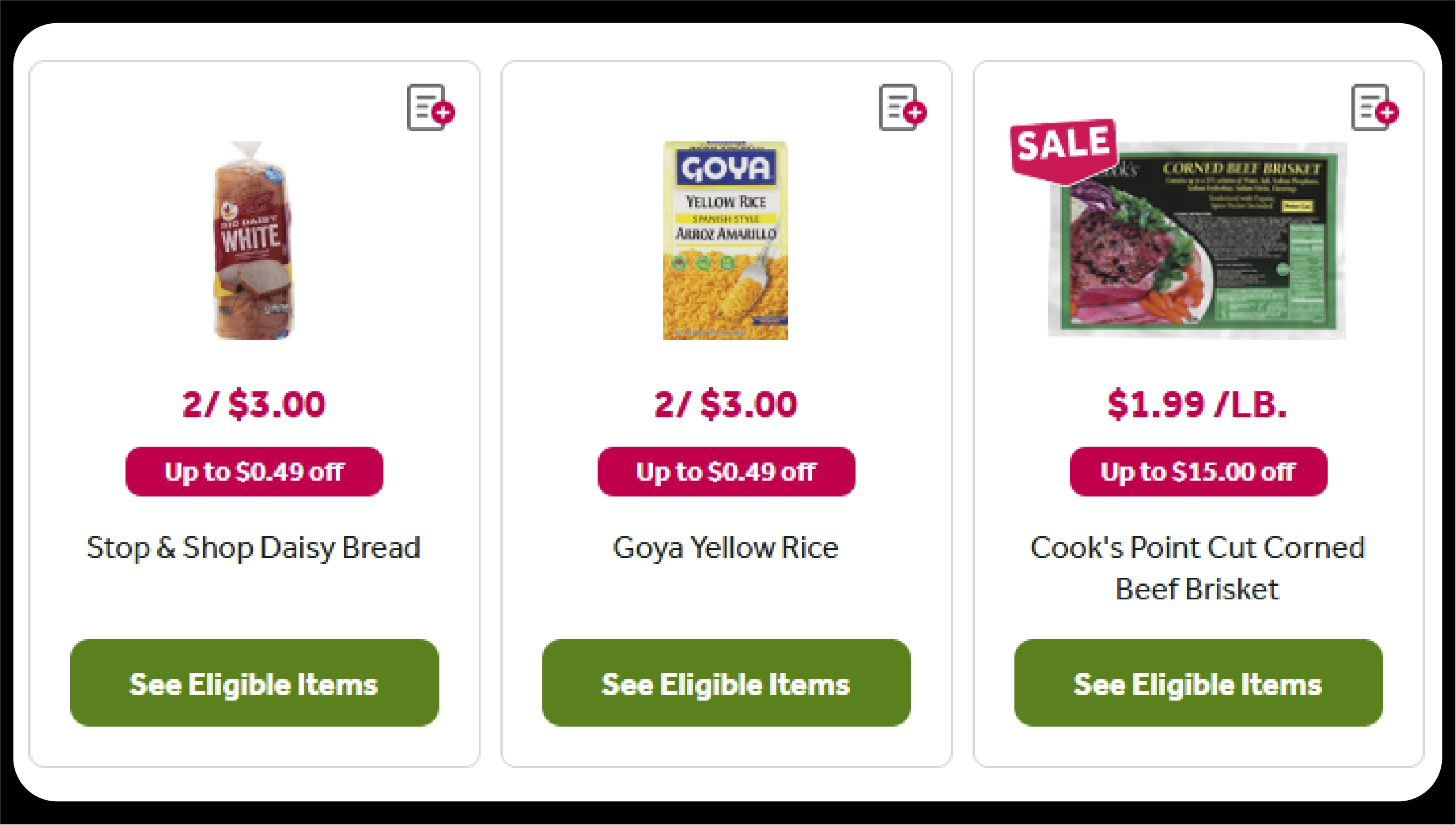Viewport: 1456px width, 825px height.
Task: Select the Cook's Point Cut Corned Beef title
Action: tap(1197, 567)
